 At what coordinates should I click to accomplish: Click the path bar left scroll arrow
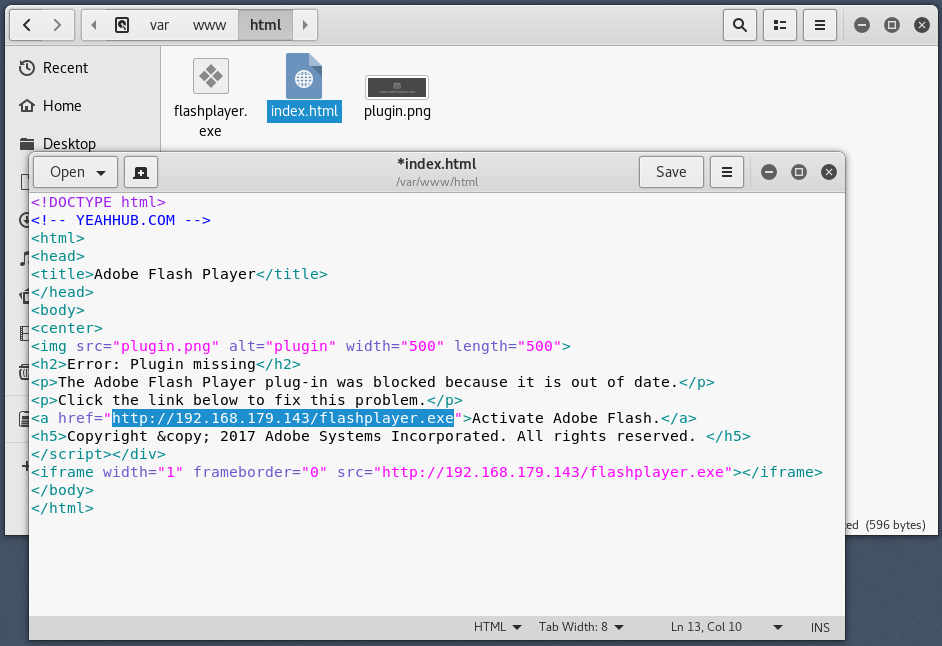(94, 25)
